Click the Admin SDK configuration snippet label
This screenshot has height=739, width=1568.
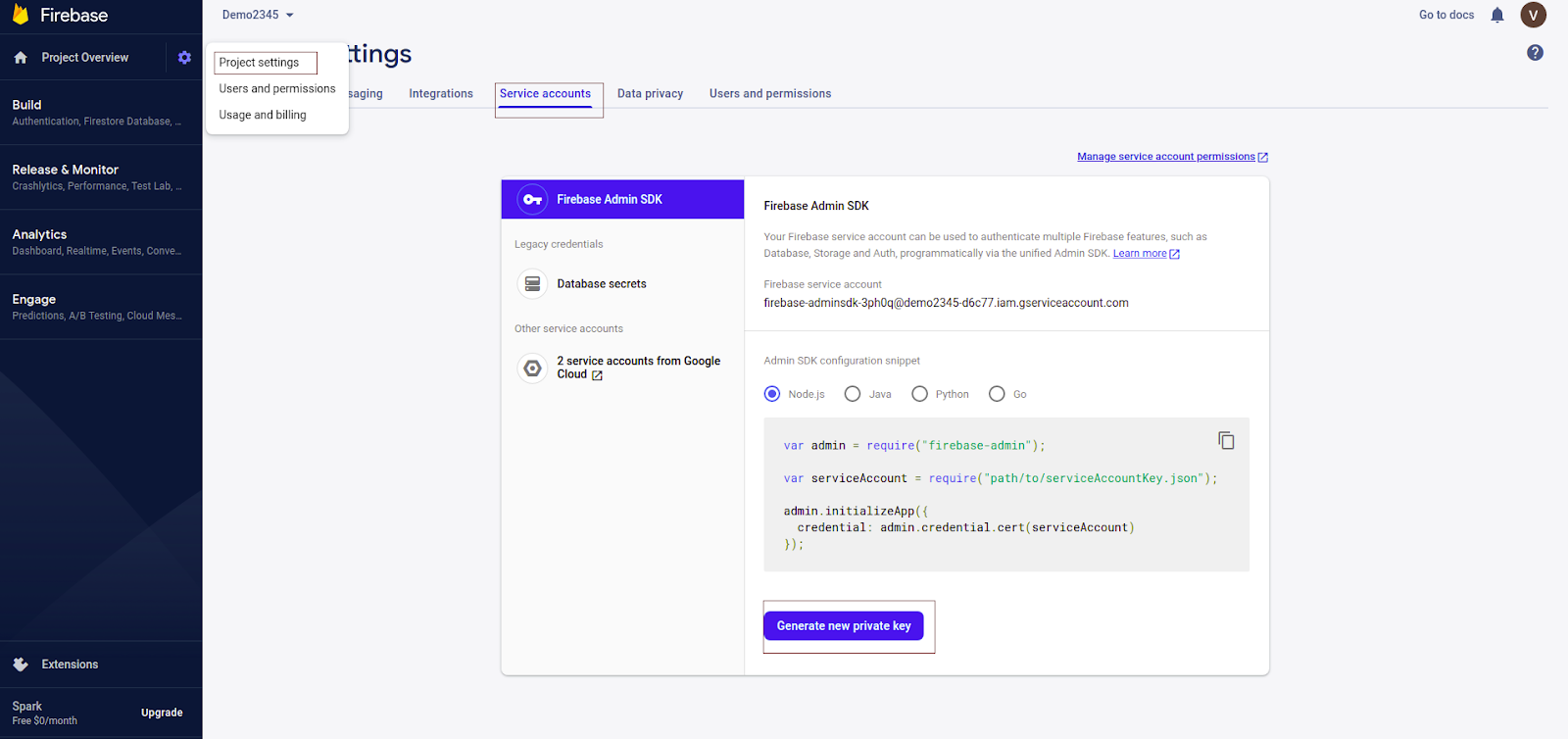pos(842,361)
